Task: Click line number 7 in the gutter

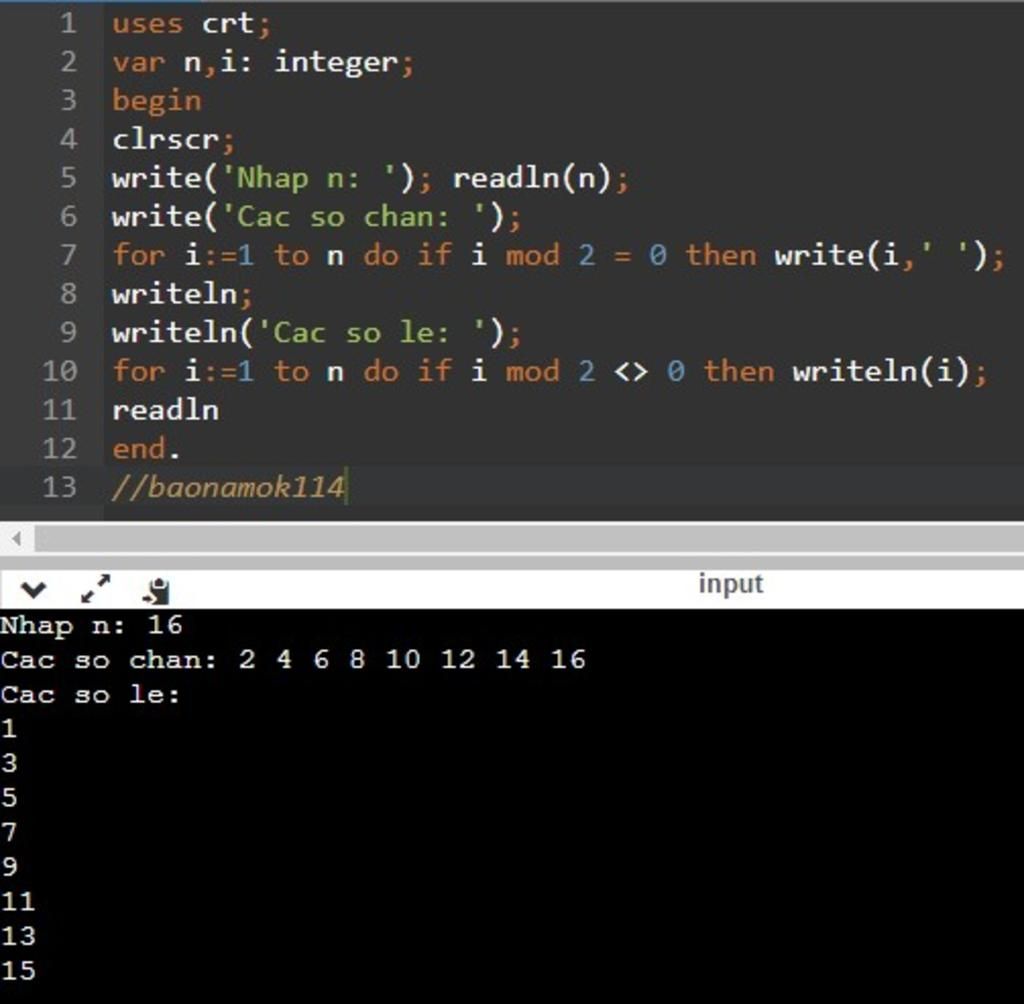Action: 68,255
